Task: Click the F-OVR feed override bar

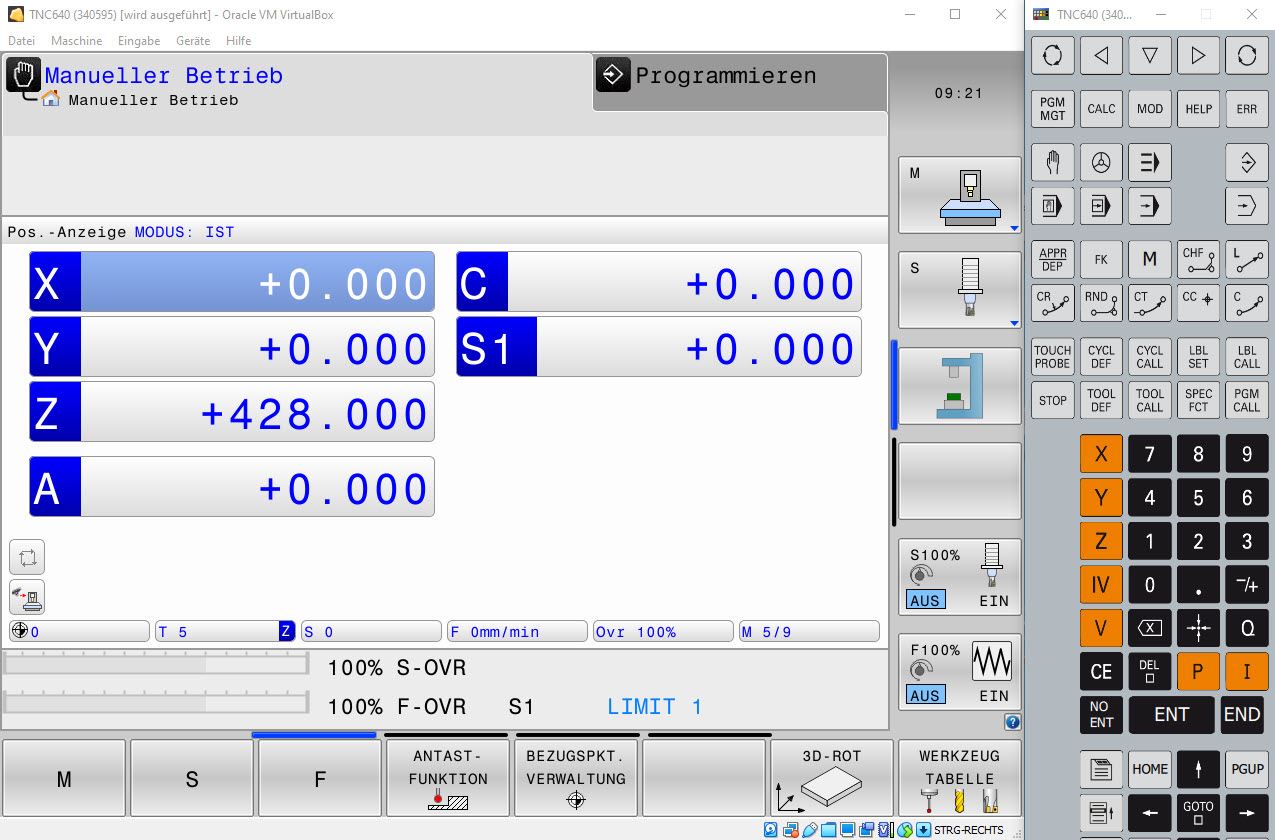Action: pyautogui.click(x=155, y=702)
